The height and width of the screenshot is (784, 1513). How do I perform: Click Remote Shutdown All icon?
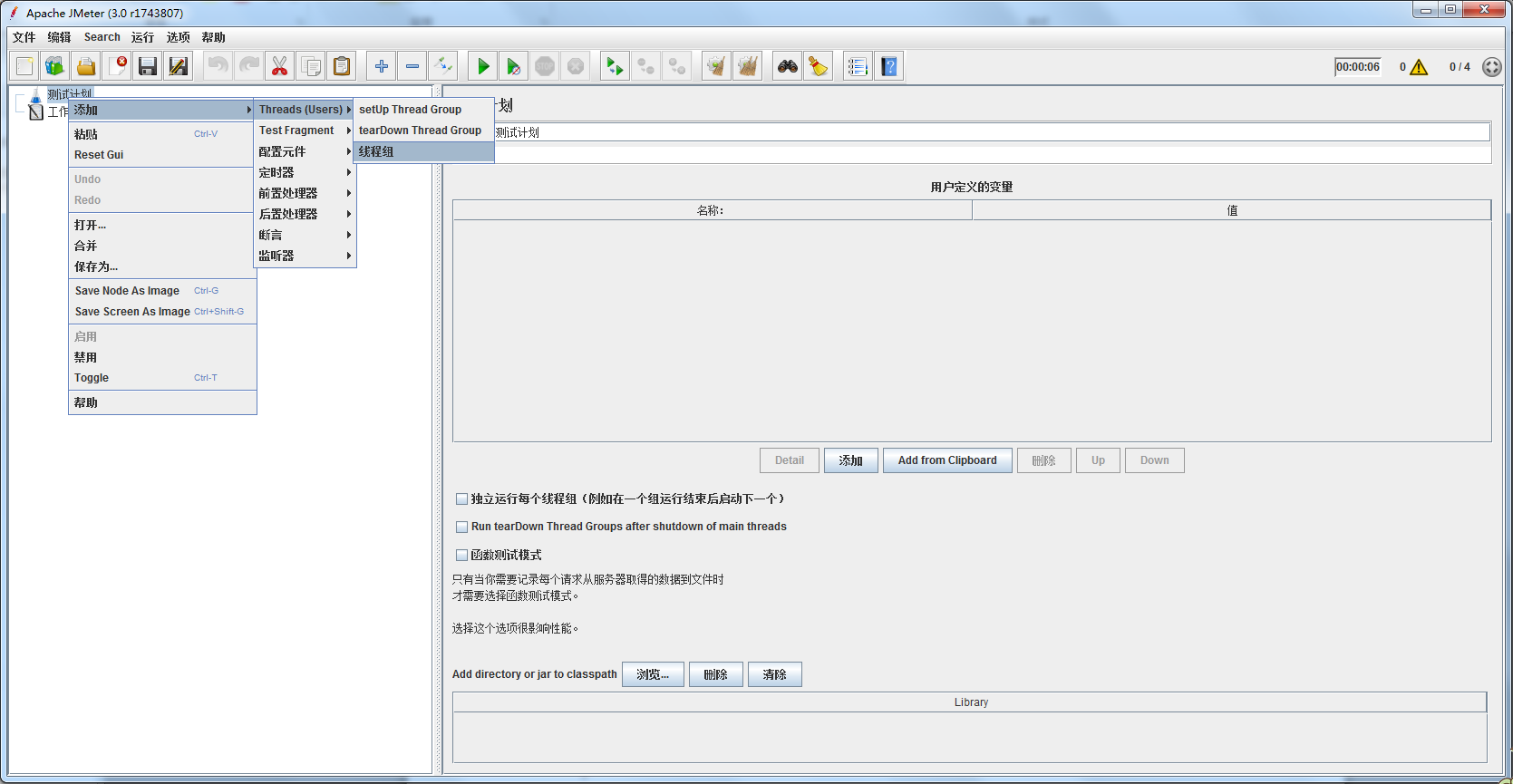(x=677, y=66)
